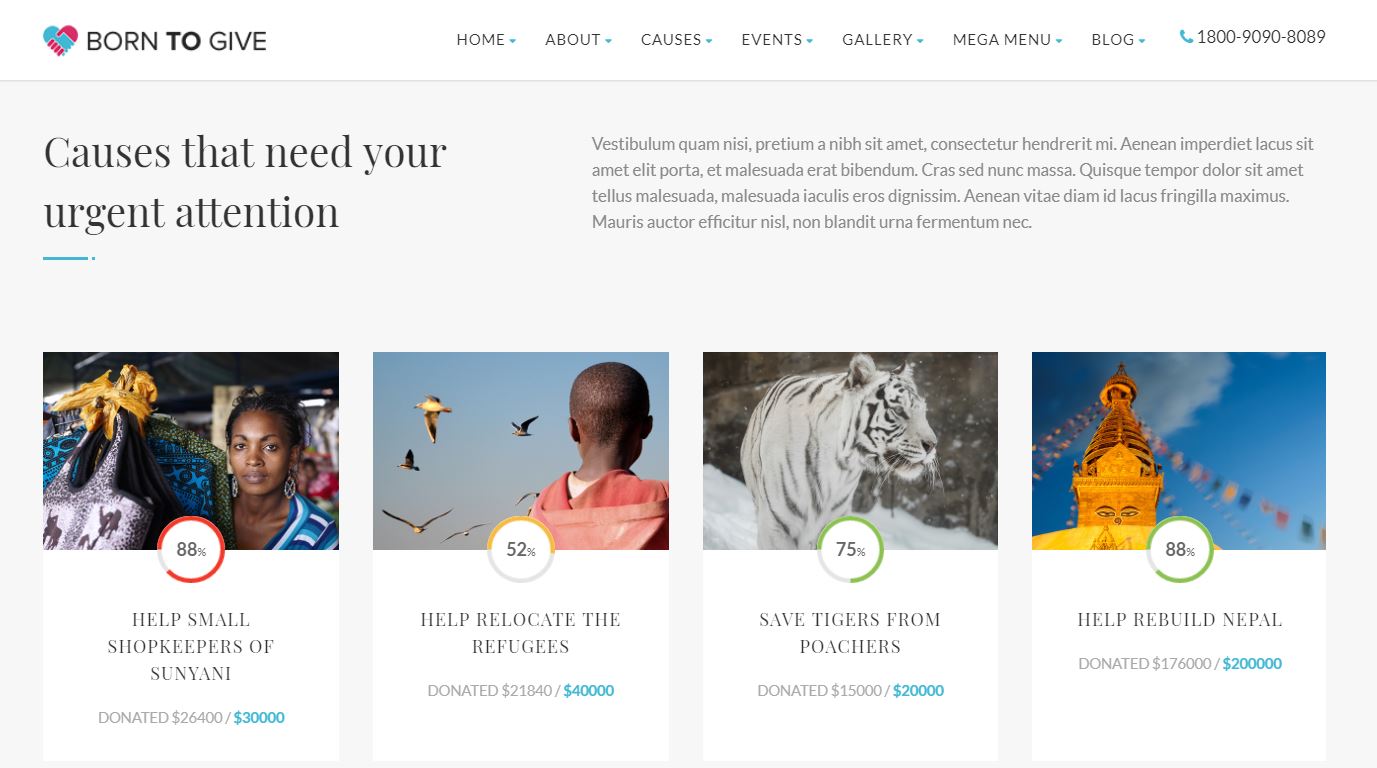The height and width of the screenshot is (768, 1377).
Task: Open Help Rebuild Nepal link
Action: tap(1180, 620)
